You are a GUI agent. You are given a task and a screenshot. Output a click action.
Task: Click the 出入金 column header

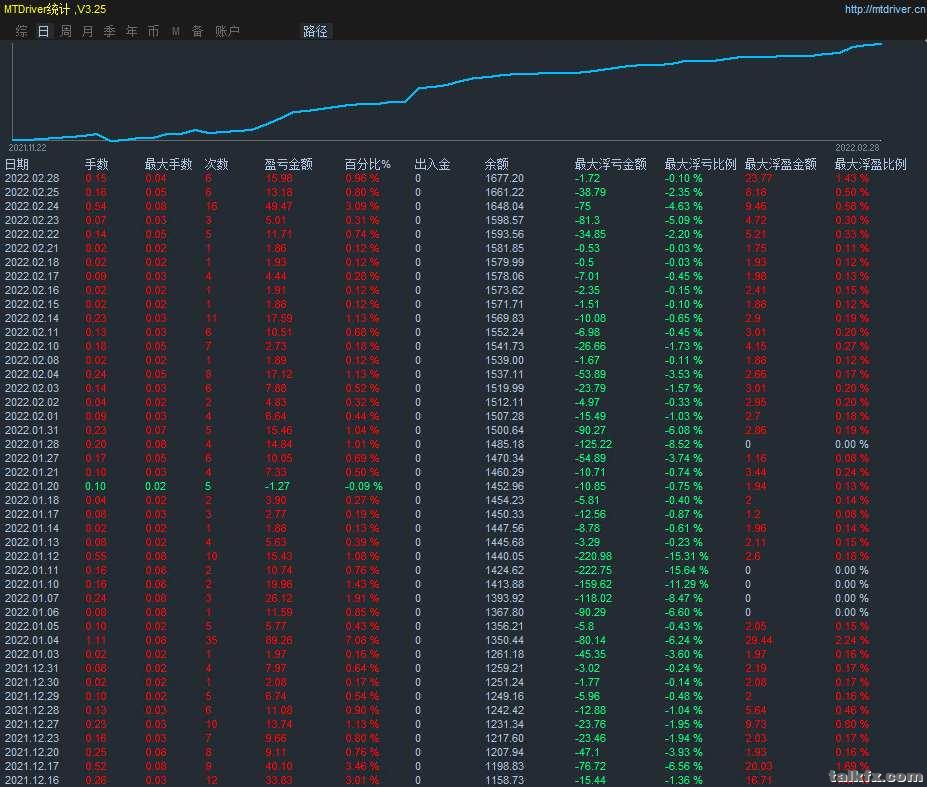(x=432, y=164)
